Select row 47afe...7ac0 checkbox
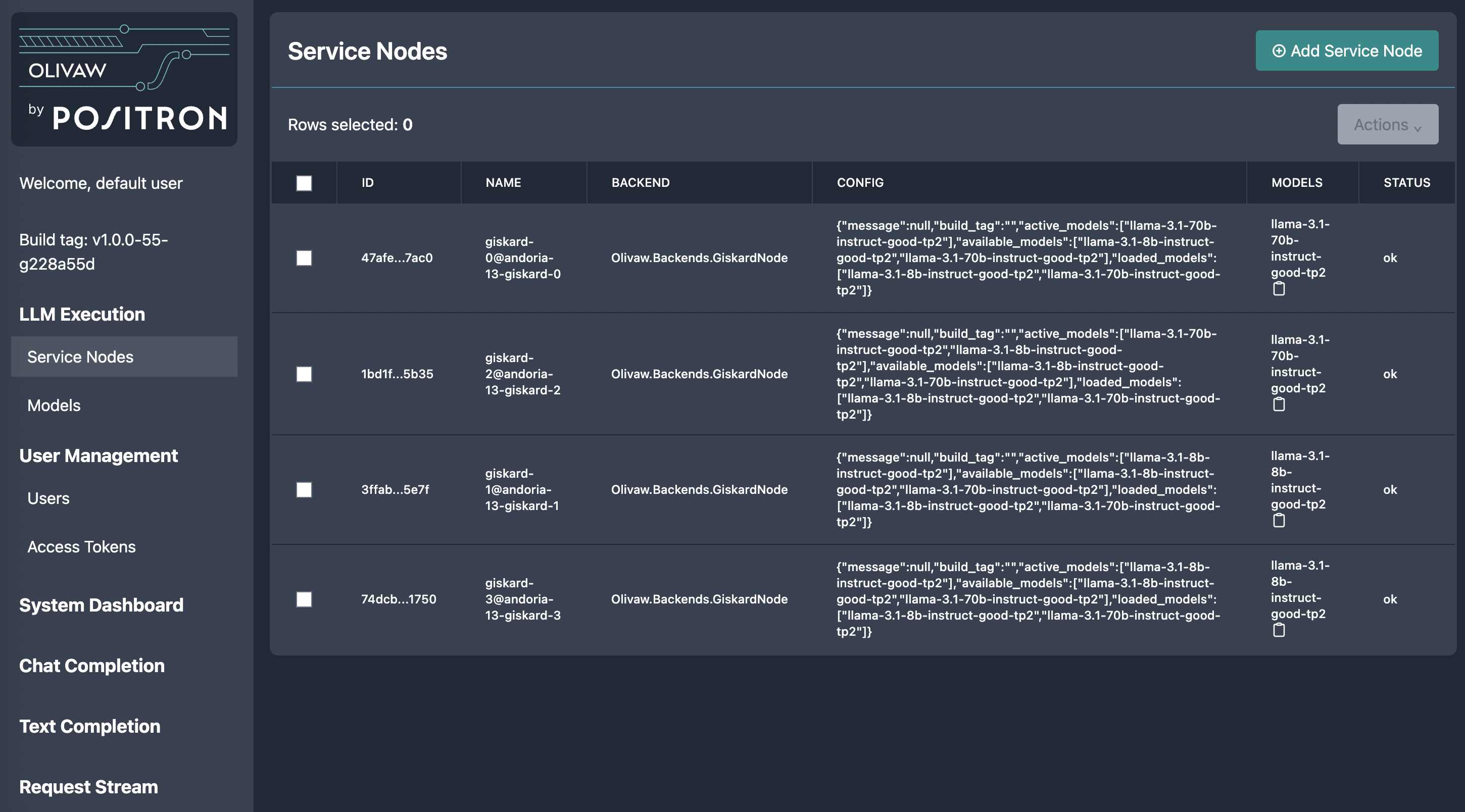Image resolution: width=1465 pixels, height=812 pixels. click(x=304, y=258)
